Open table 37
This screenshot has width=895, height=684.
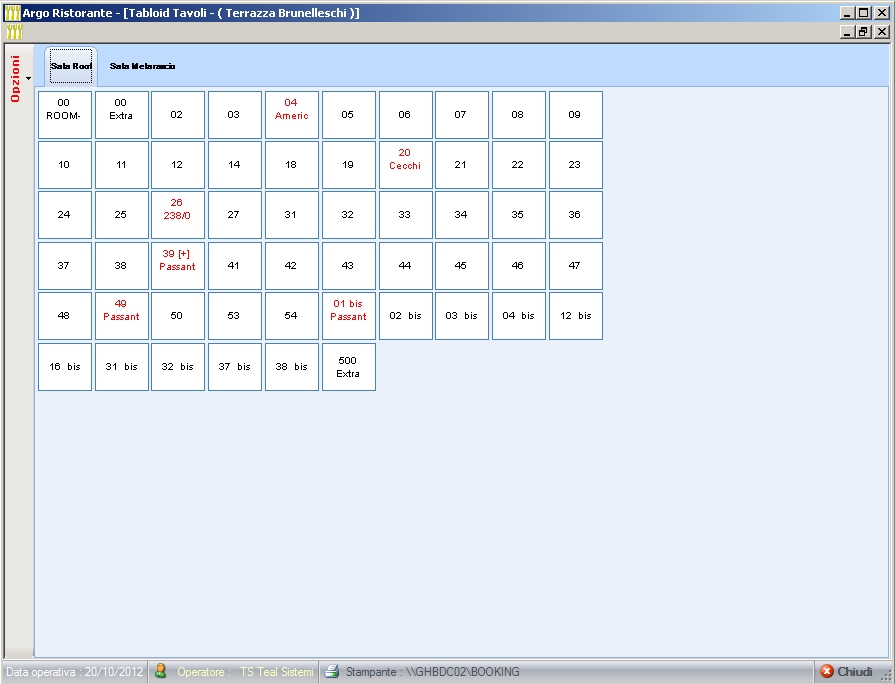point(64,266)
